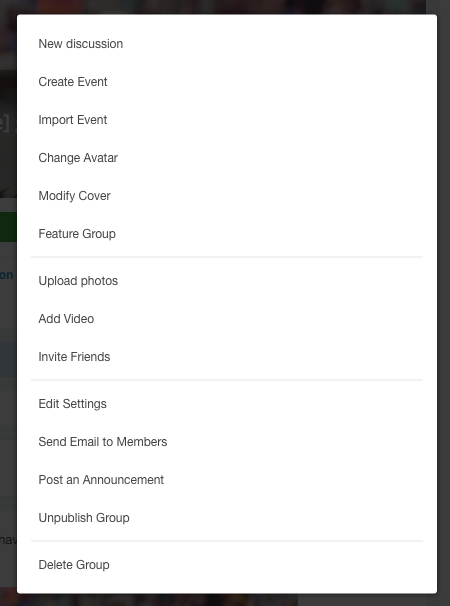Click the word photos in upload option
The height and width of the screenshot is (606, 450).
coord(99,281)
